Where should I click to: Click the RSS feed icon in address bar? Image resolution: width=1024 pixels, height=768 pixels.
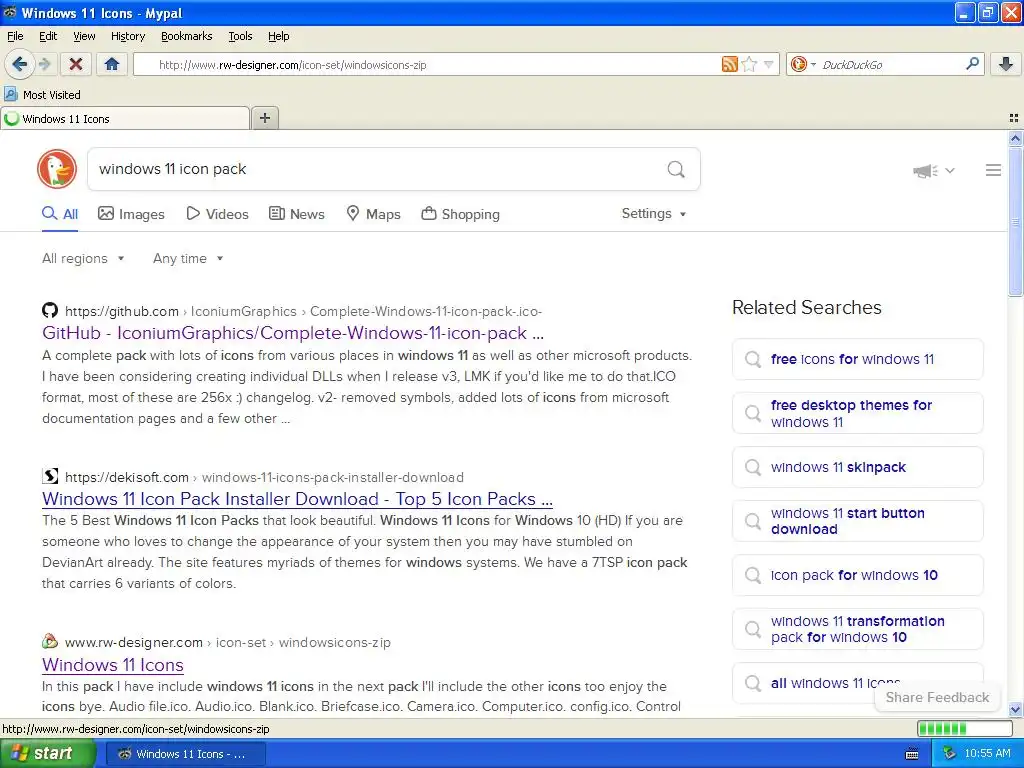click(x=729, y=64)
